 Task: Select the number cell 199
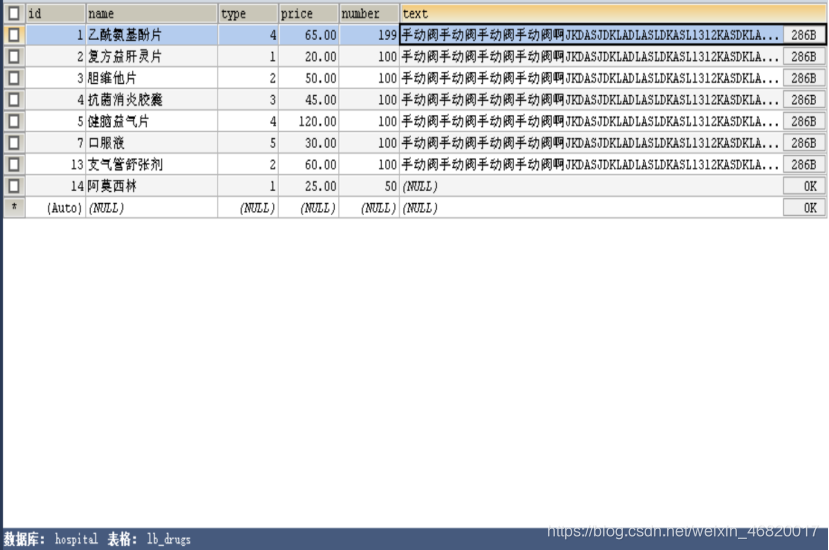coord(369,35)
